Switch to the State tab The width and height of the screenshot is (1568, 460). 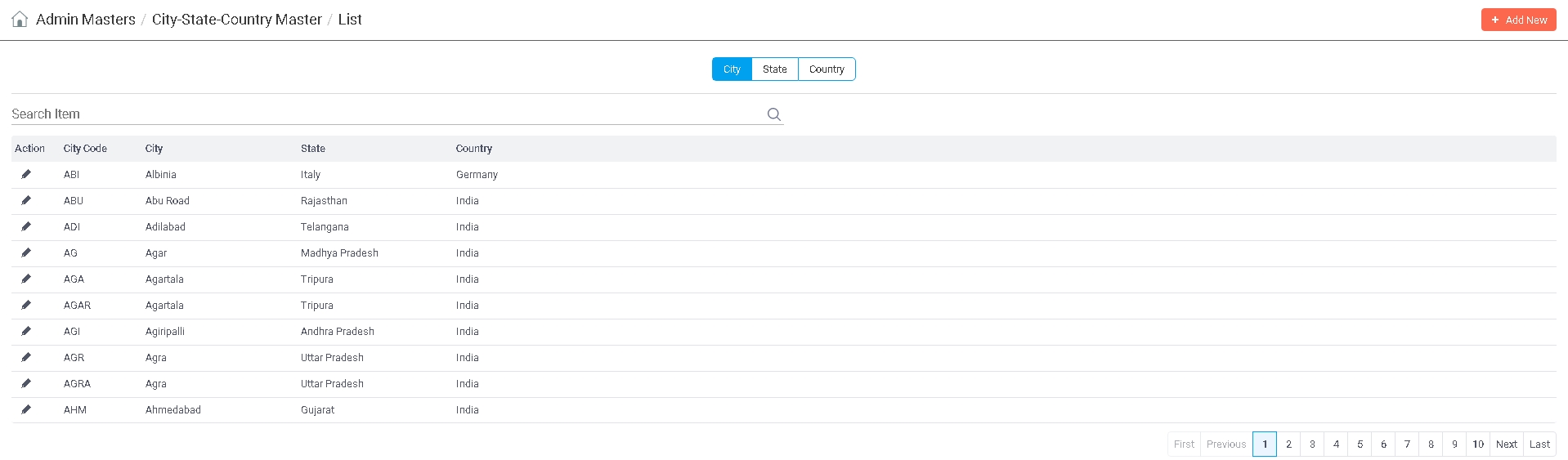point(774,69)
